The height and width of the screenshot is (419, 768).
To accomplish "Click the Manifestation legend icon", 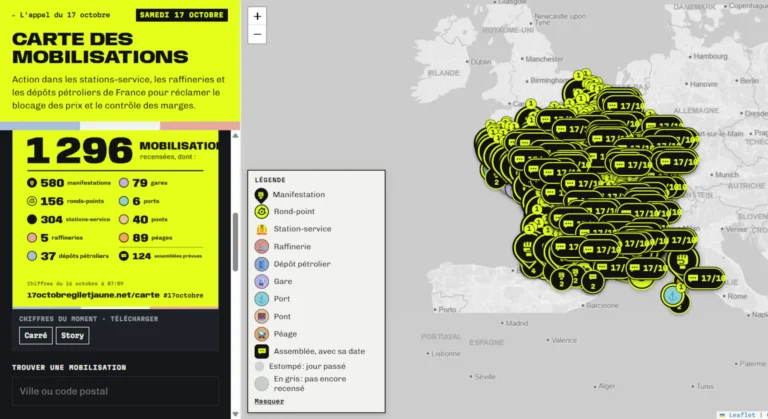I will tap(262, 196).
